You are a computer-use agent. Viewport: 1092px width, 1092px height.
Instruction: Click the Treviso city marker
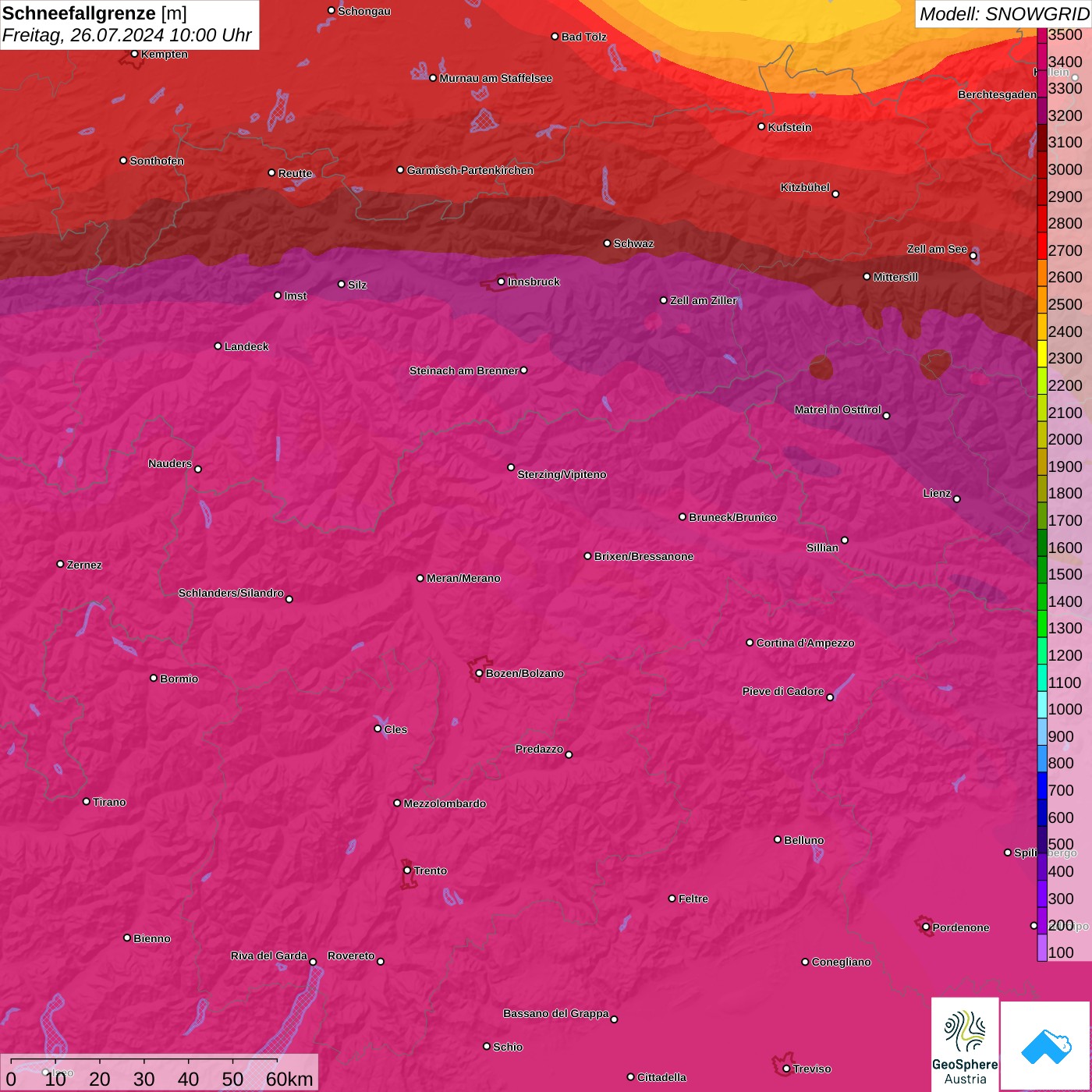(786, 1069)
